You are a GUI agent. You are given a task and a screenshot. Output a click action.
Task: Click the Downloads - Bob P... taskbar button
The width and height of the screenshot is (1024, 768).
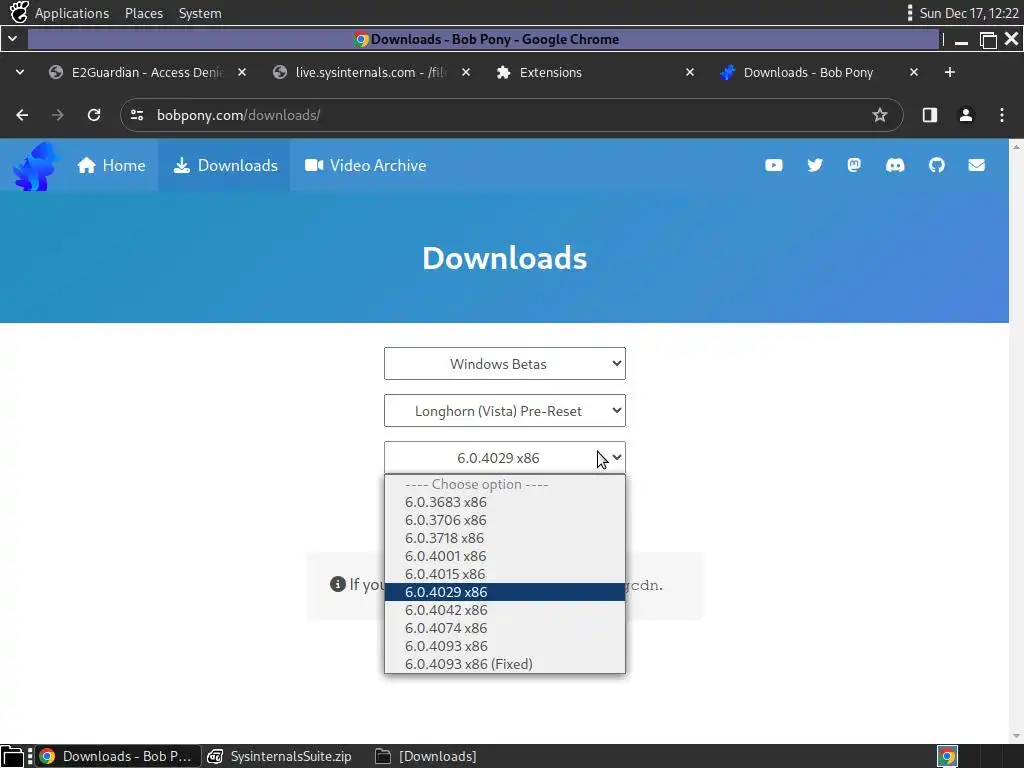click(116, 756)
